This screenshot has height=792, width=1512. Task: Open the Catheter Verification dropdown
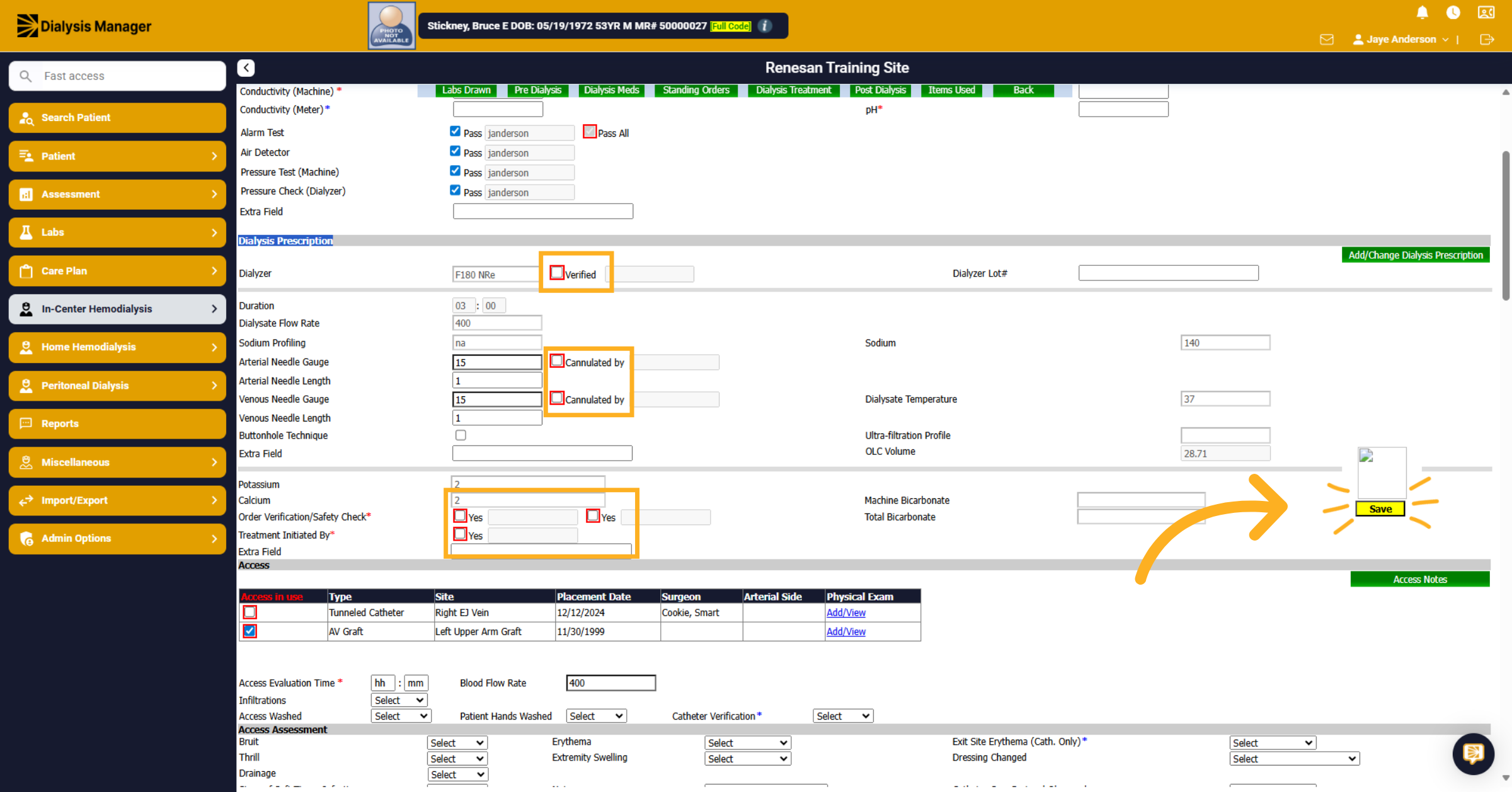click(843, 716)
